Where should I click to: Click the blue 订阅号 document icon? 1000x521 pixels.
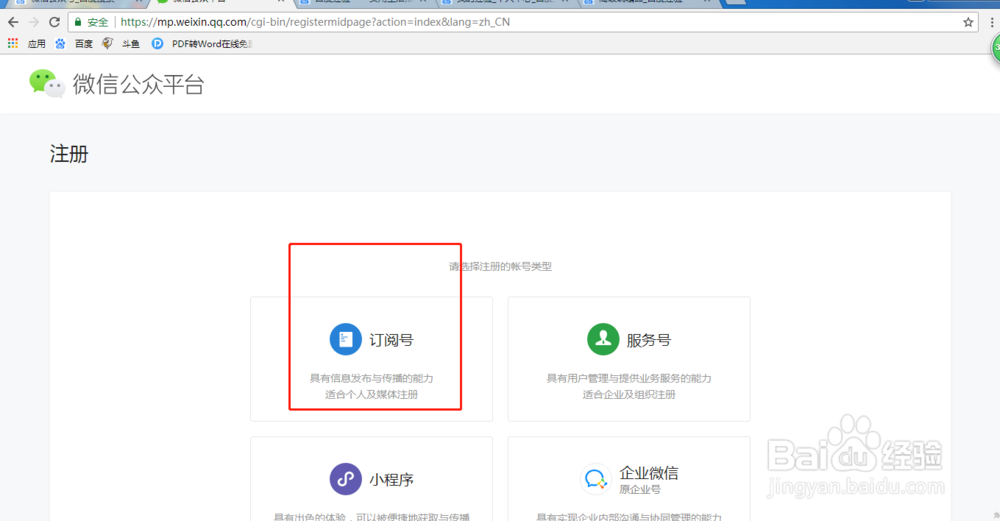pos(345,339)
